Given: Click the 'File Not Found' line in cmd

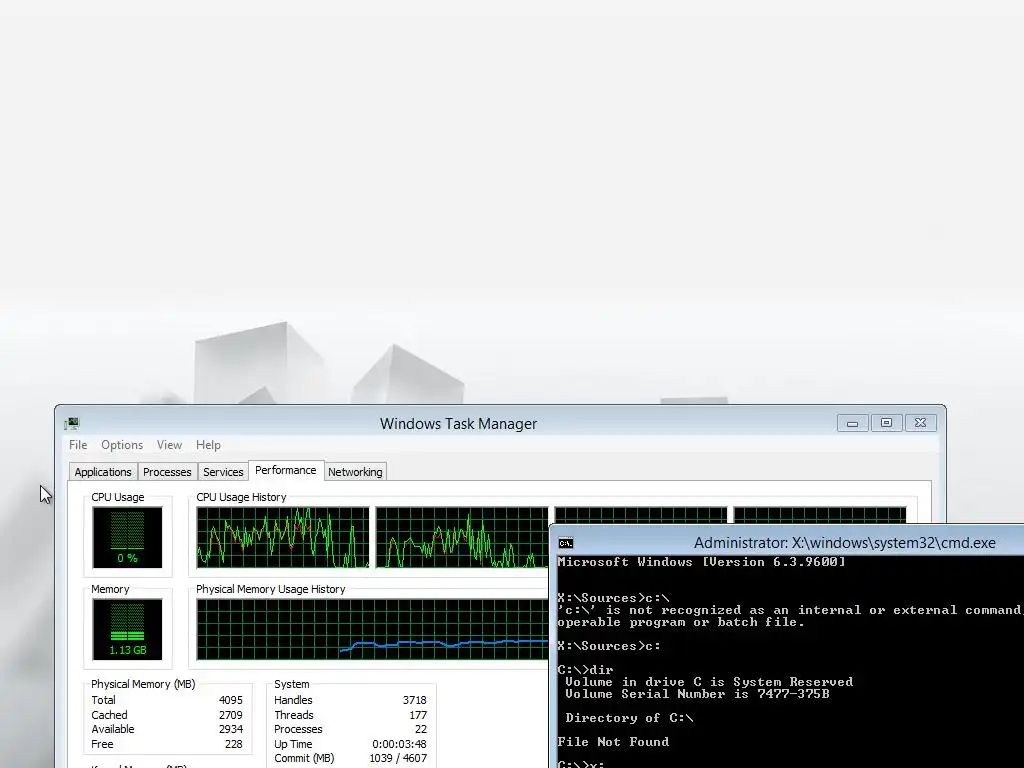Looking at the screenshot, I should click(613, 742).
